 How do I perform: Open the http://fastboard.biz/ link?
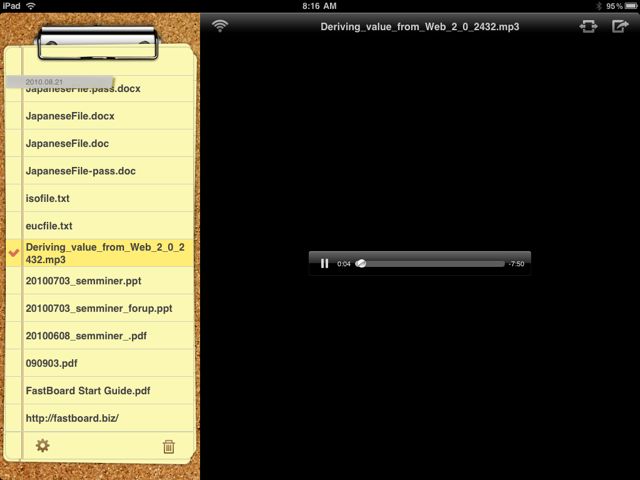(x=100, y=418)
